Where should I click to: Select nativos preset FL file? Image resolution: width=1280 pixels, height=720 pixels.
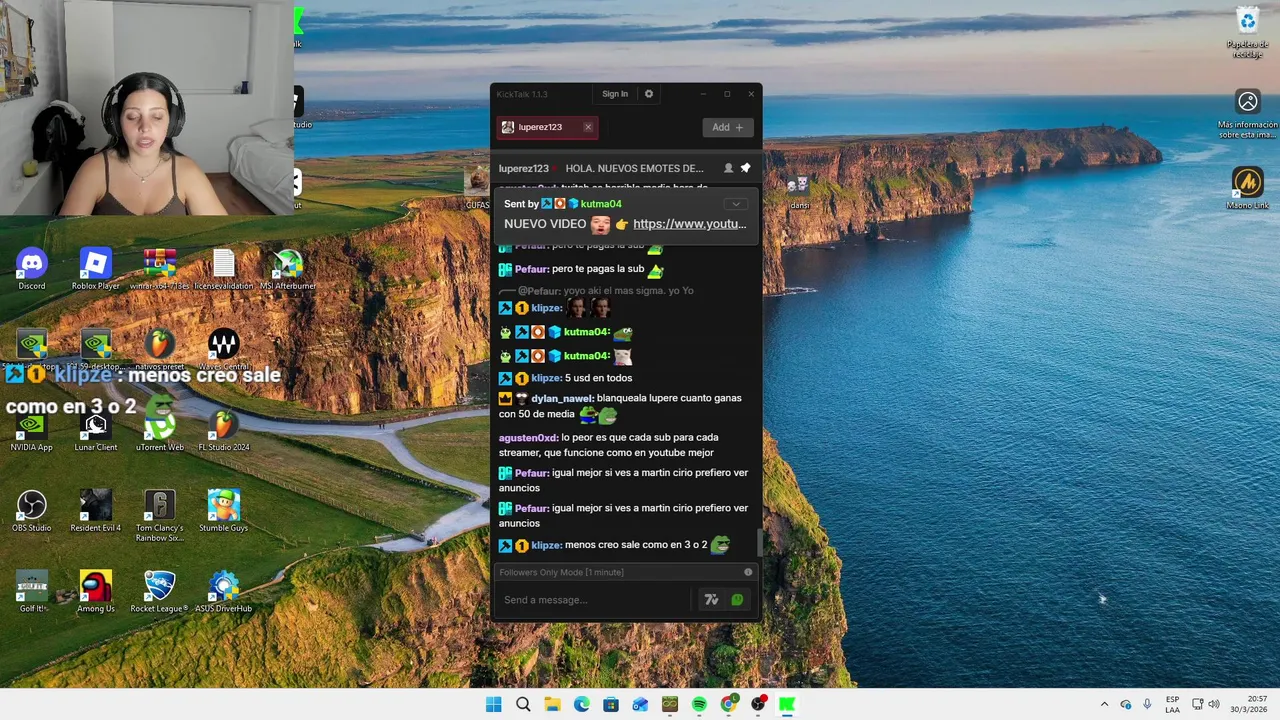coord(160,350)
